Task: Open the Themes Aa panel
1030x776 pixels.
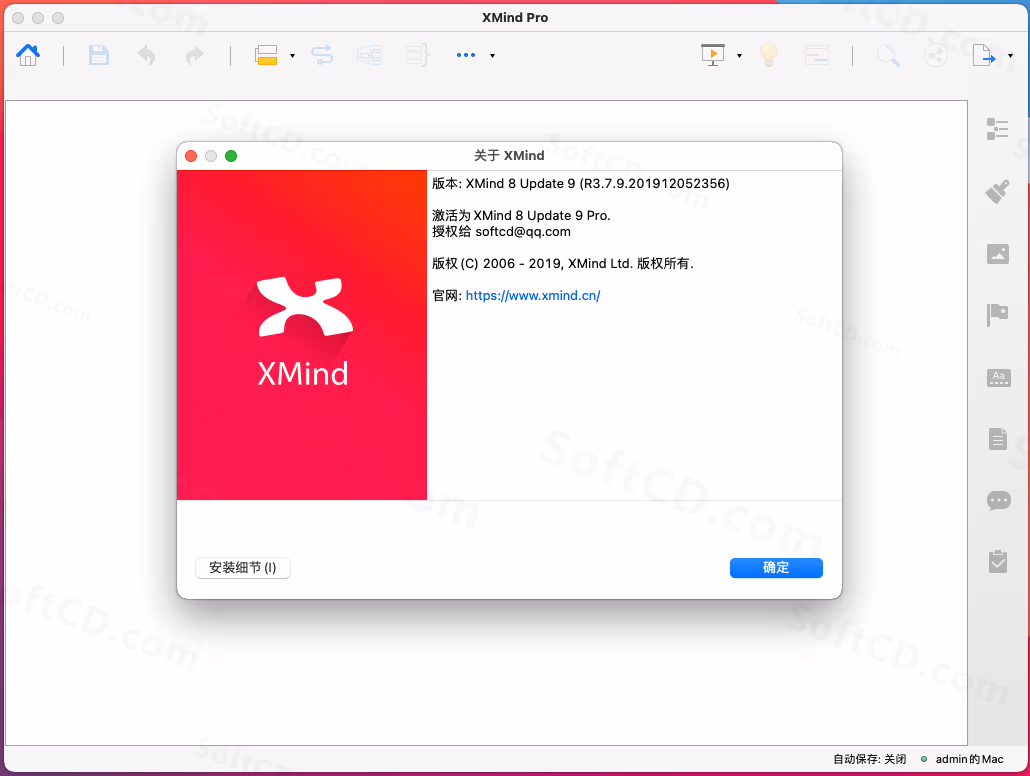Action: (x=998, y=378)
